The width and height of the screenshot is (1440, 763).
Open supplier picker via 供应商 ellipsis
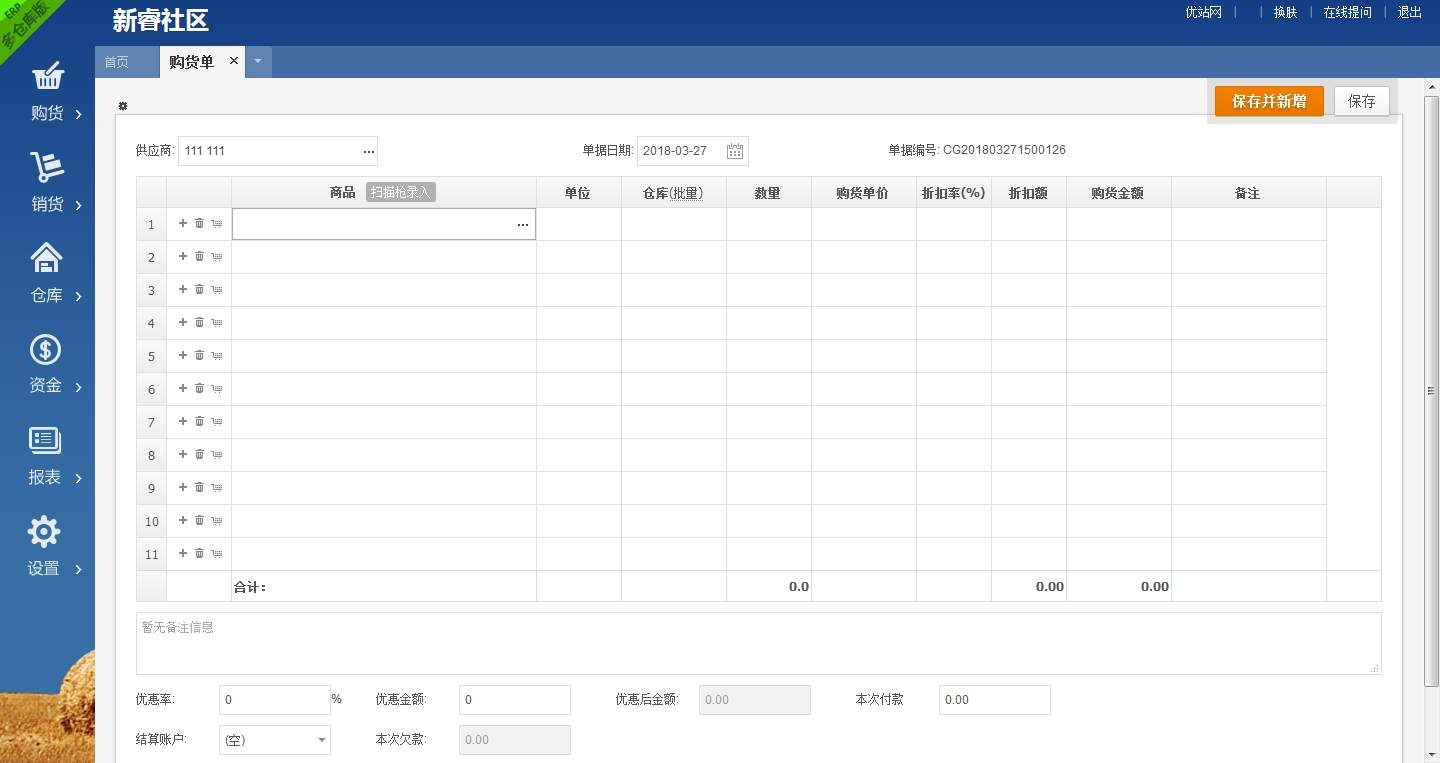[368, 151]
